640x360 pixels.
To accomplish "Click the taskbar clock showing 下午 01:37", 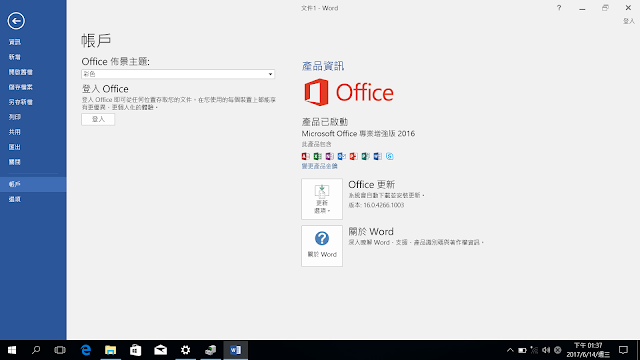I will point(588,350).
